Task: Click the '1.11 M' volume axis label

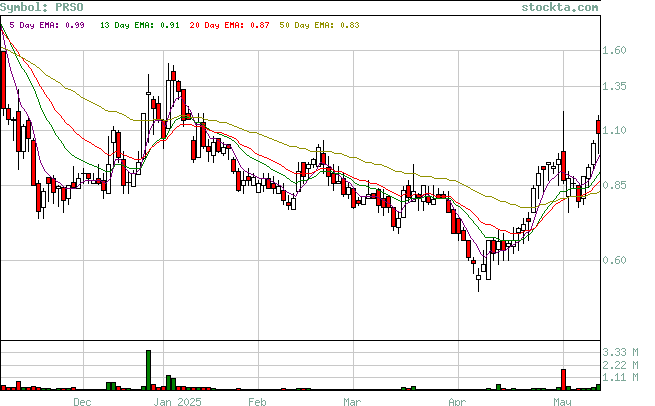Action: pyautogui.click(x=620, y=378)
